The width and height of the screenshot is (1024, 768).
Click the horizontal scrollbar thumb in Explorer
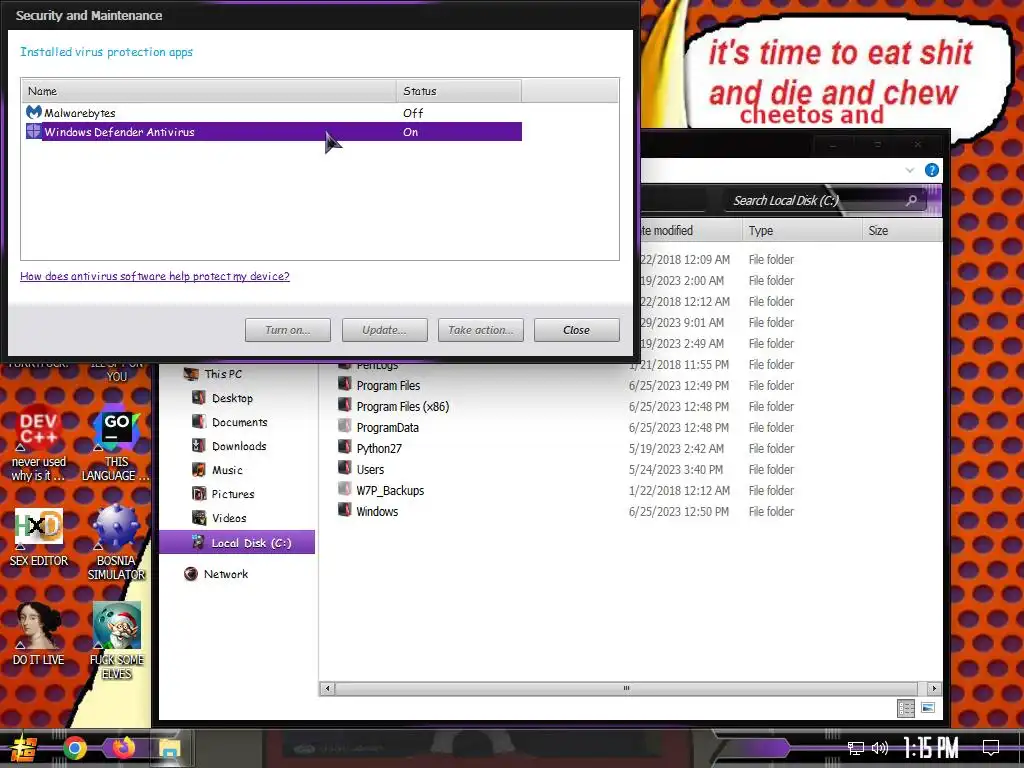point(626,688)
